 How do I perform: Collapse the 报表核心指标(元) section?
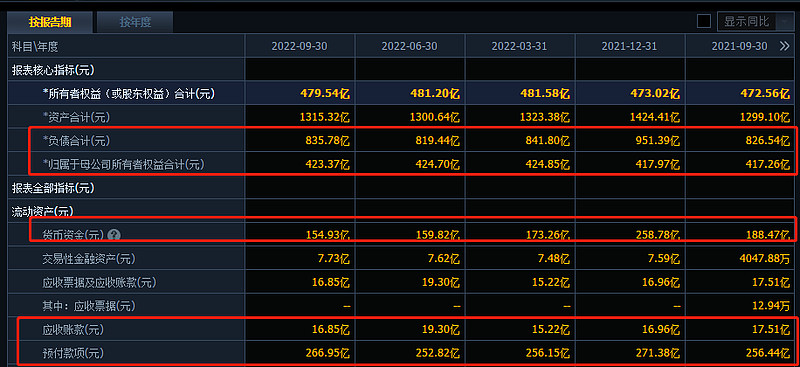[53, 70]
